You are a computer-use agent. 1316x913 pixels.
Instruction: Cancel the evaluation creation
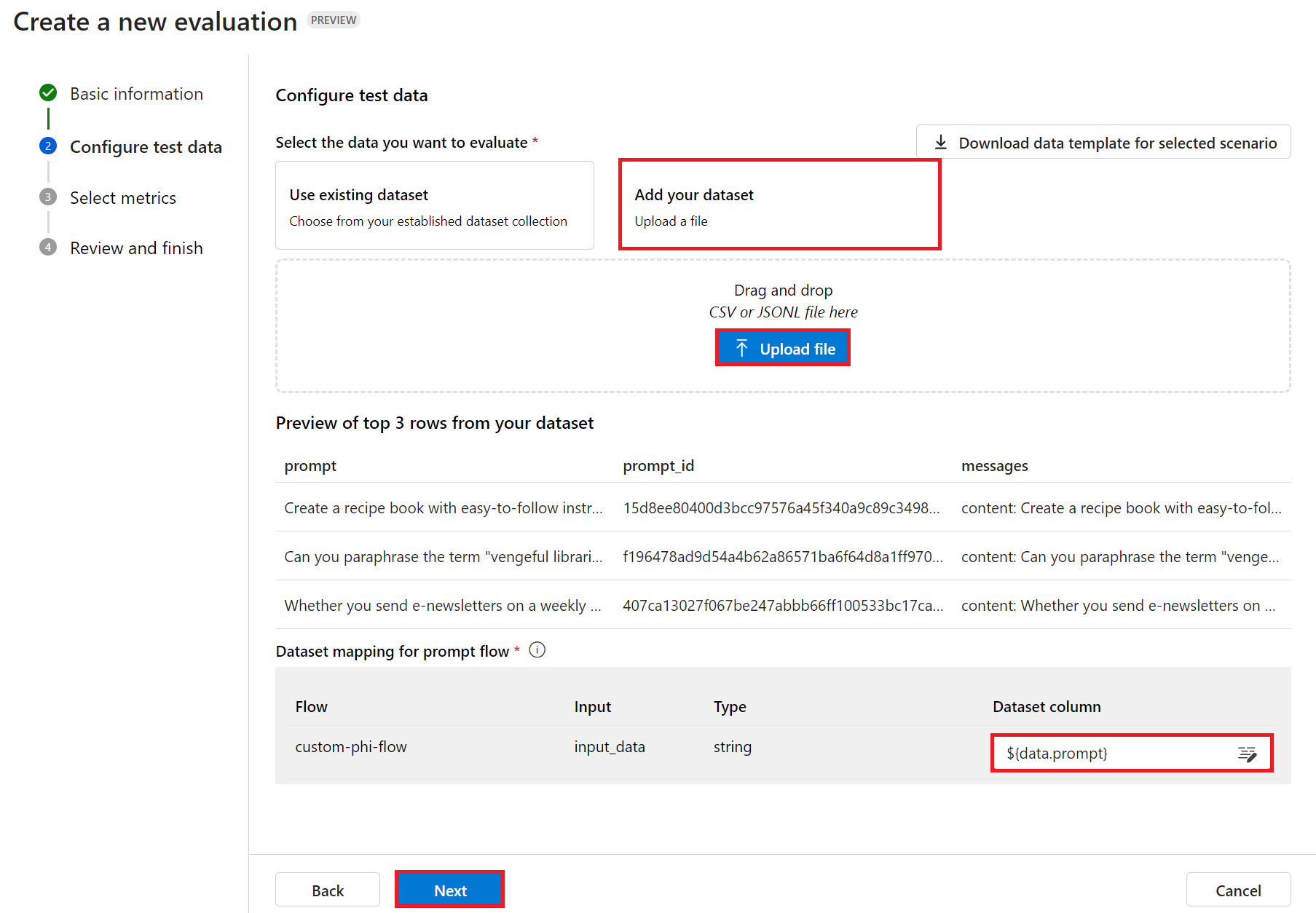tap(1238, 890)
